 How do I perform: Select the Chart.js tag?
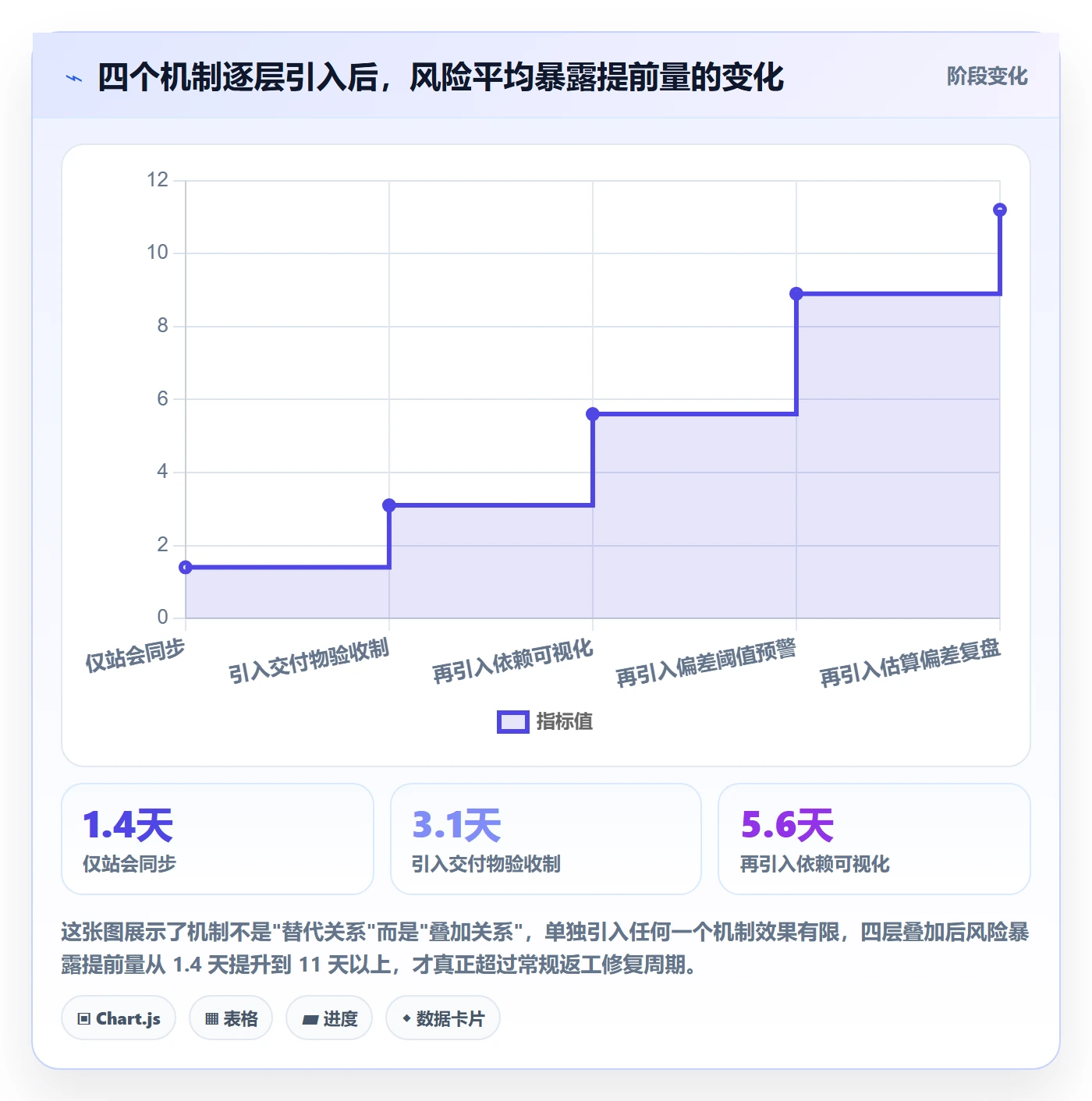click(119, 1018)
